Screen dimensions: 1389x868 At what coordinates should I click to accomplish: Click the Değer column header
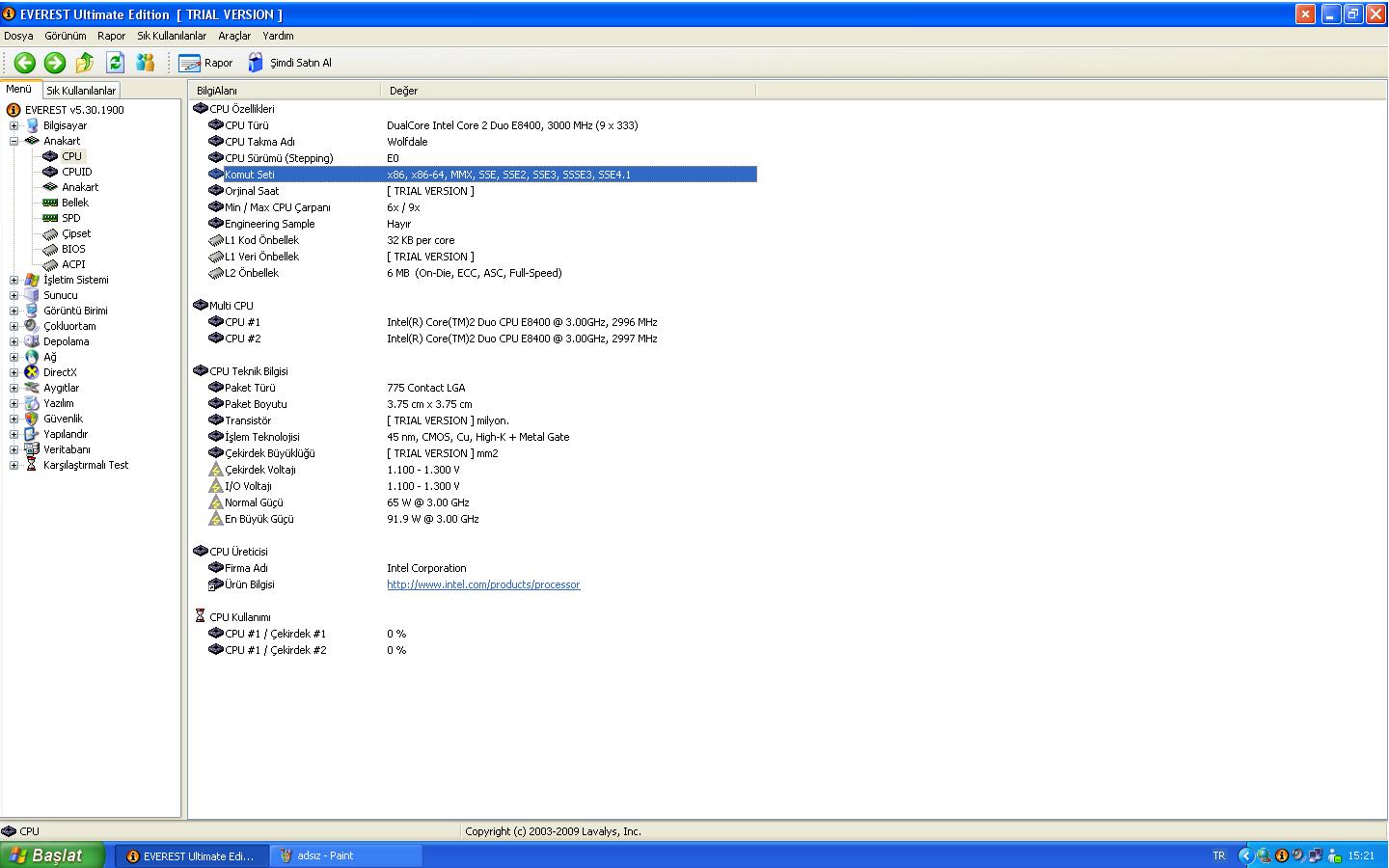point(568,91)
